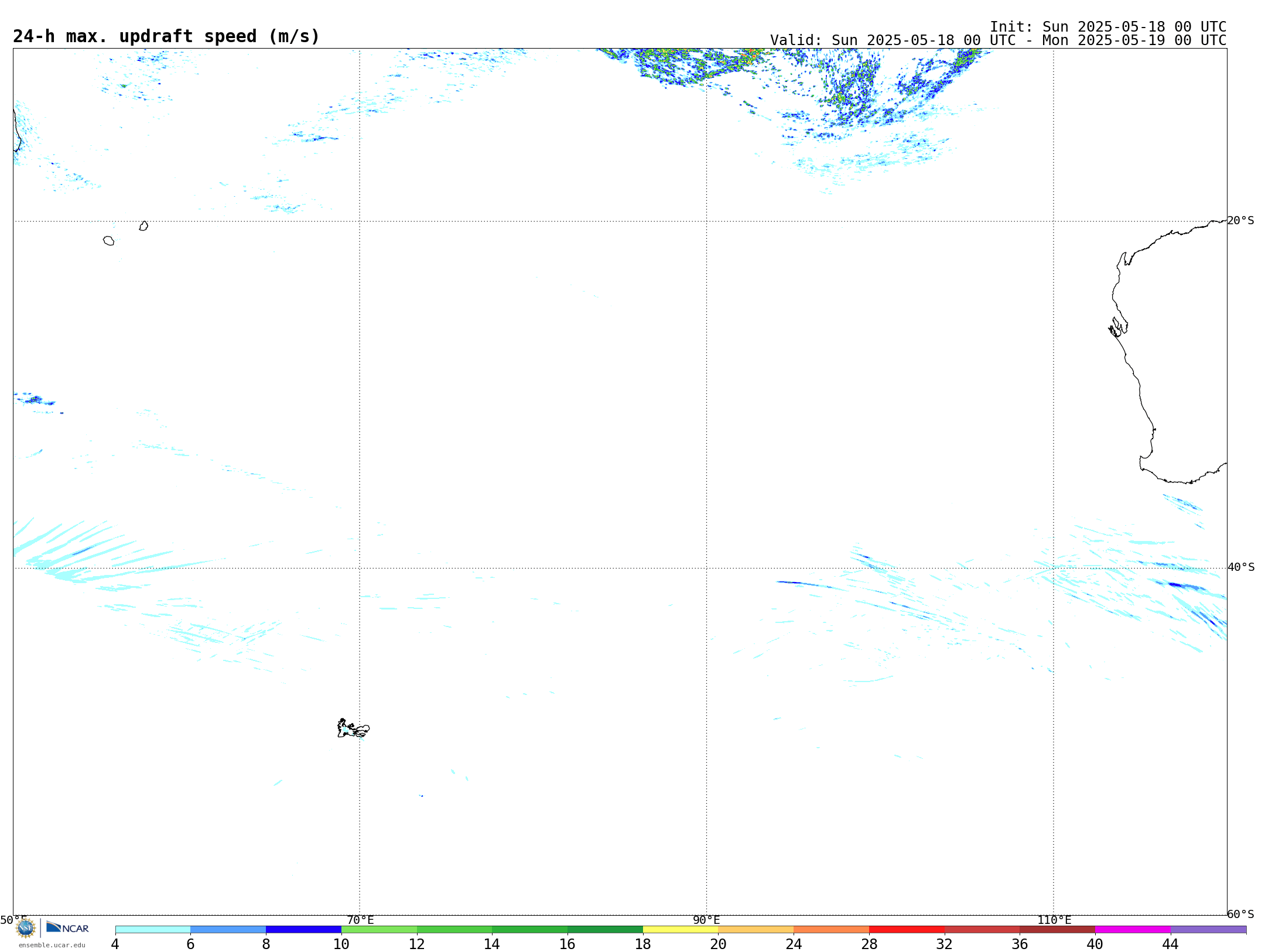
Task: Click the colorbar tick label '4'
Action: [115, 944]
